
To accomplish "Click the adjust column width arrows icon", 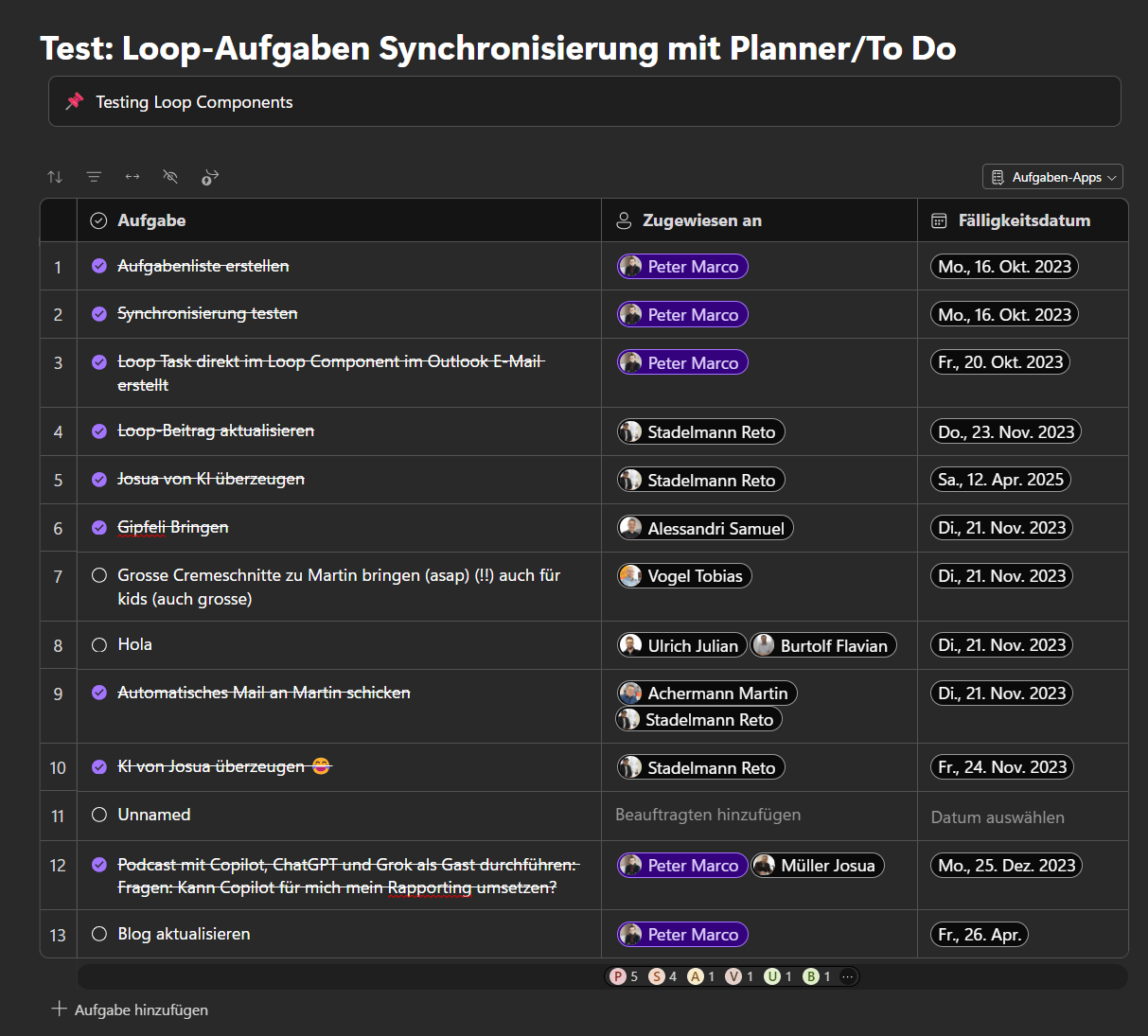I will point(132,176).
